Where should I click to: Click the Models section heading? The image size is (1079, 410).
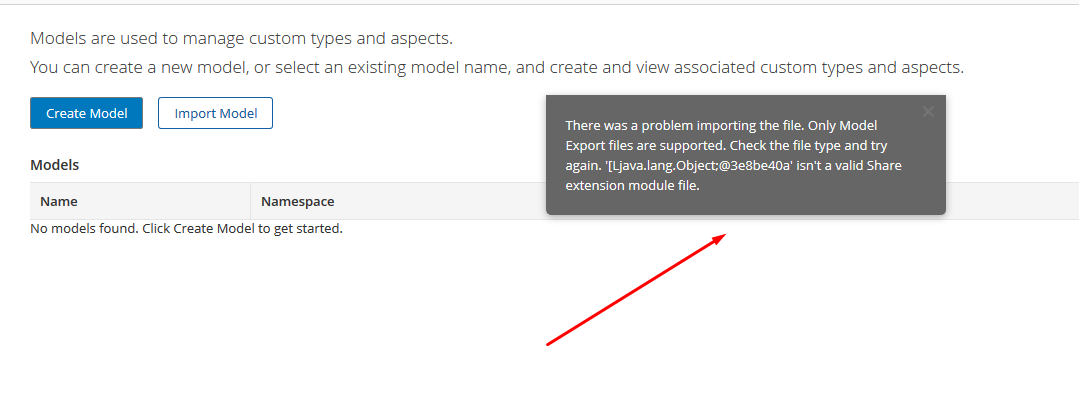[54, 164]
